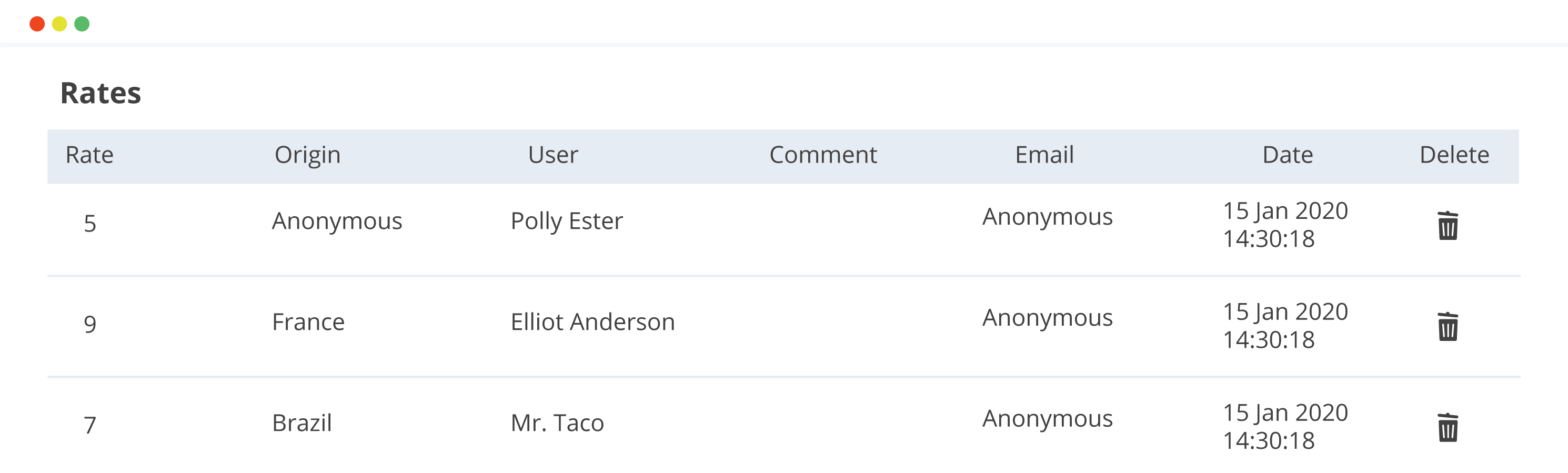This screenshot has width=1568, height=473.
Task: Click the Email column header
Action: click(x=1044, y=155)
